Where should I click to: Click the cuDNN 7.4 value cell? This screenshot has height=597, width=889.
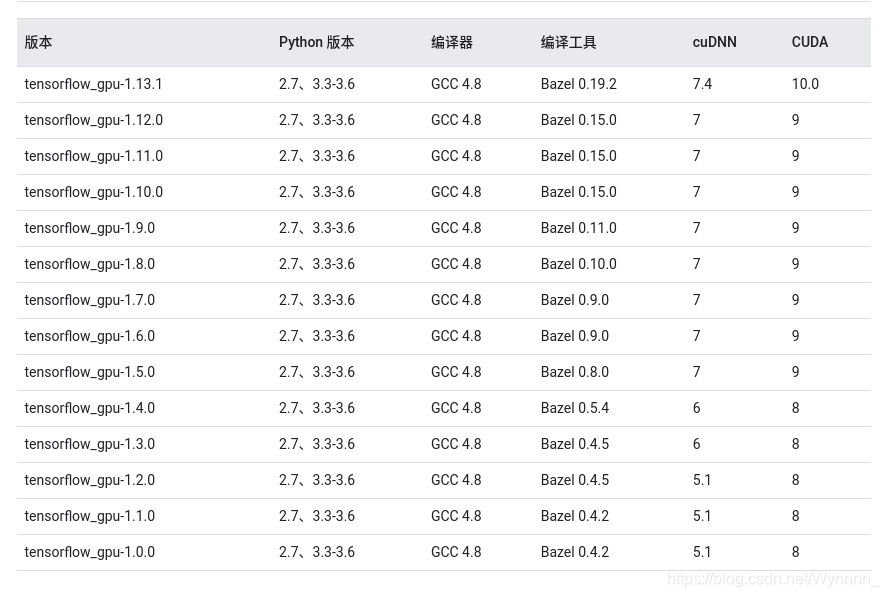coord(702,84)
